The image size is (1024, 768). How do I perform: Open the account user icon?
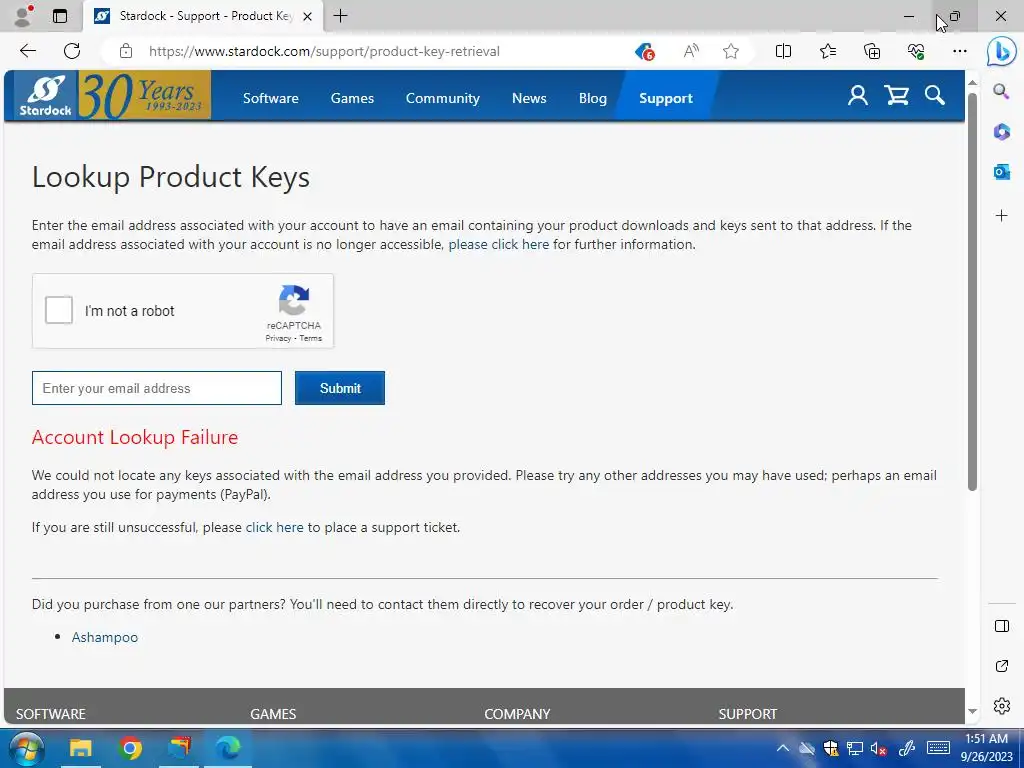857,96
